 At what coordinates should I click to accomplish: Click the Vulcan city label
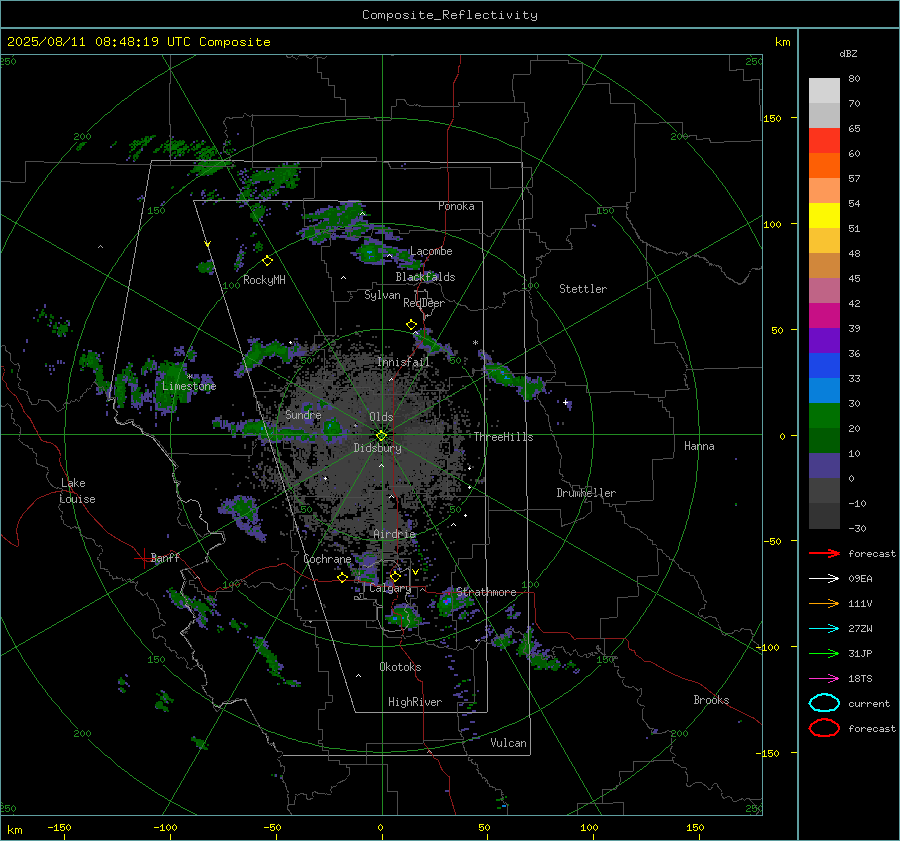click(508, 743)
